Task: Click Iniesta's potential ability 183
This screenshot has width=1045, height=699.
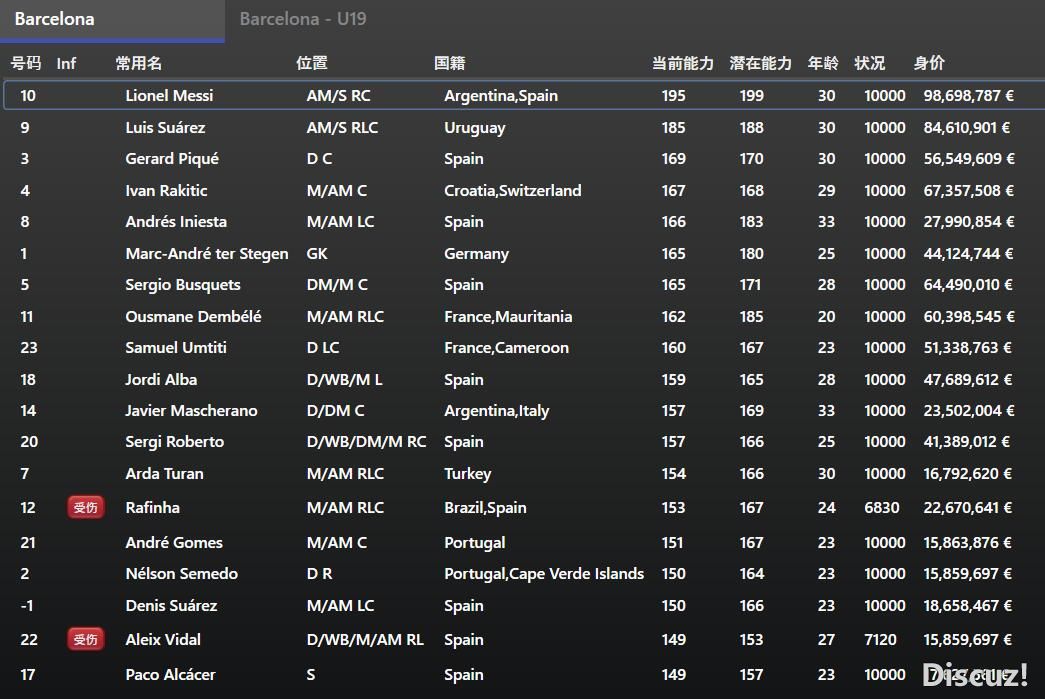Action: point(752,222)
